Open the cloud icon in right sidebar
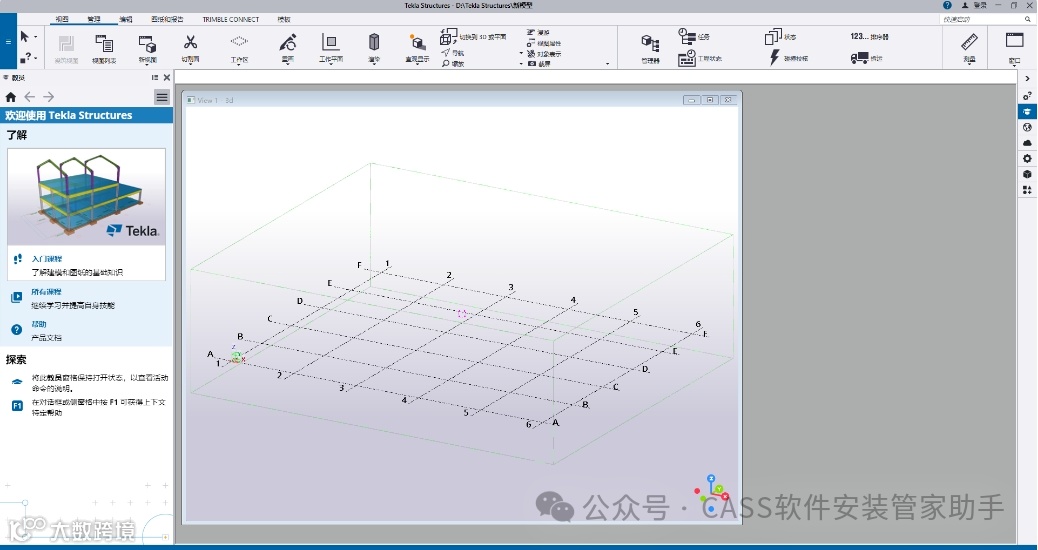 tap(1027, 143)
